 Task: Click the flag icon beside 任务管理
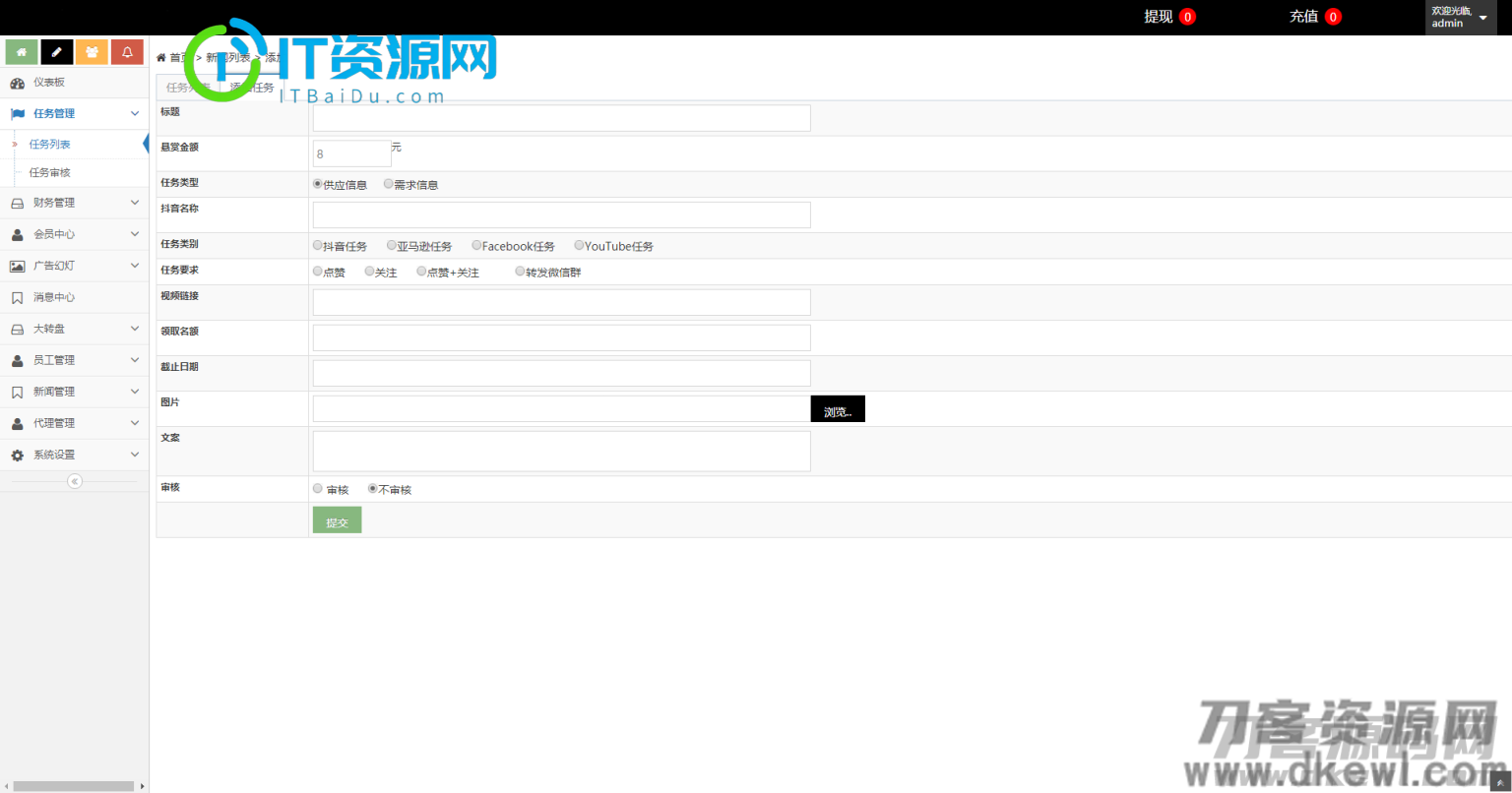17,114
